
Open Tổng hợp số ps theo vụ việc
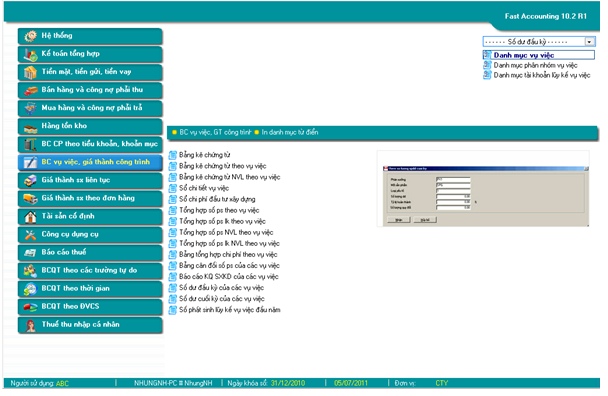point(214,210)
